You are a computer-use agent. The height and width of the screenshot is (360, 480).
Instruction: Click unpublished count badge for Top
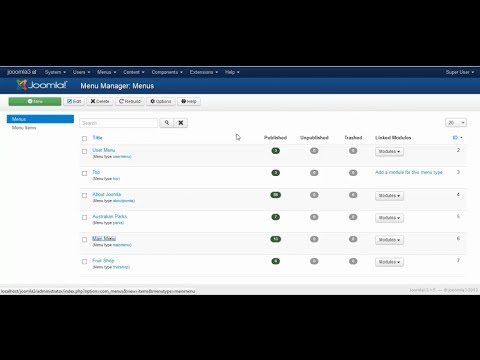click(314, 173)
